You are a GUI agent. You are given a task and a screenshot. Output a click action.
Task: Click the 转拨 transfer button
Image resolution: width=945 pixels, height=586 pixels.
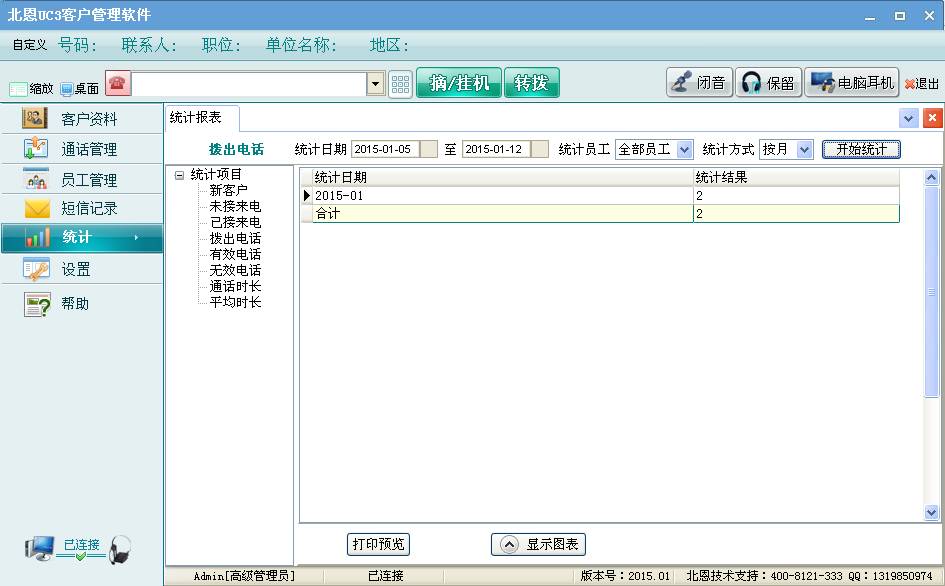(x=532, y=83)
